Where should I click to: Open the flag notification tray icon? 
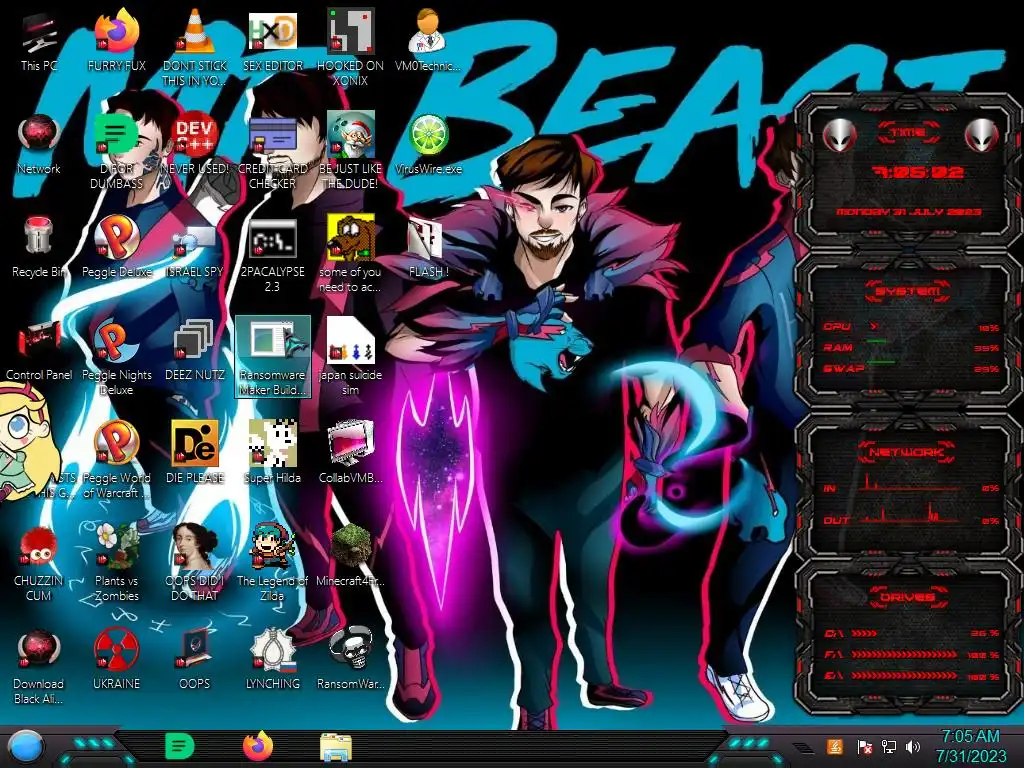tap(865, 746)
